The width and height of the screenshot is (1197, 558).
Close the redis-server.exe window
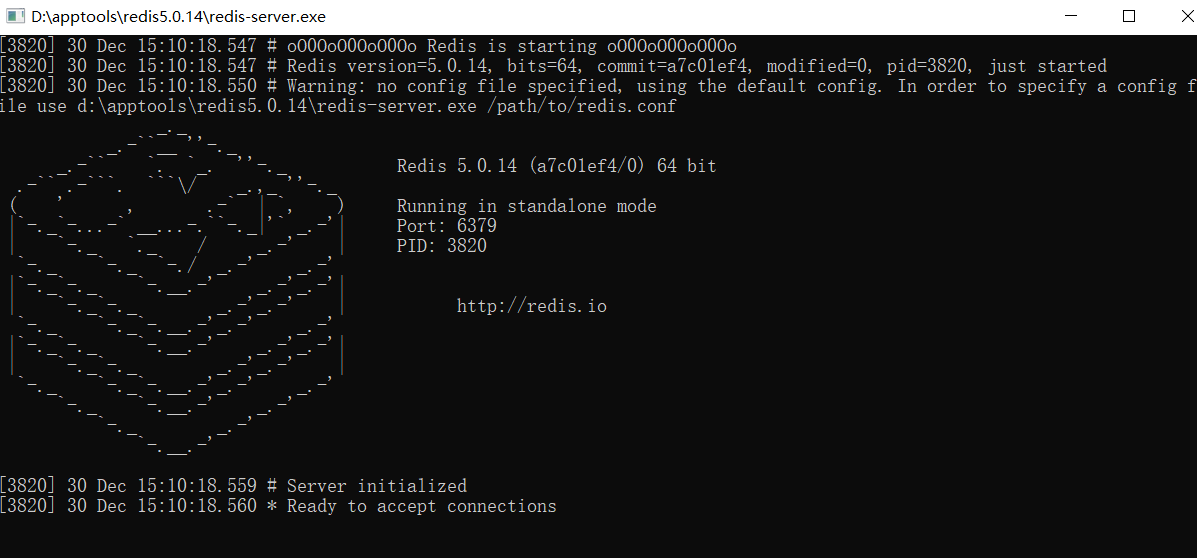point(1179,16)
